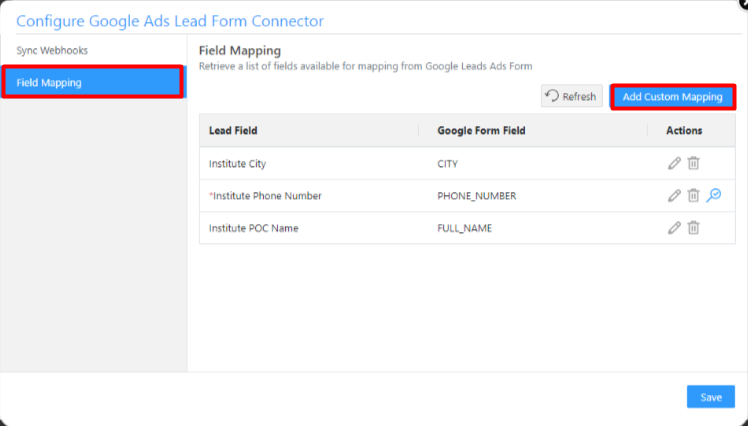Click the Lead Field column header

[233, 130]
